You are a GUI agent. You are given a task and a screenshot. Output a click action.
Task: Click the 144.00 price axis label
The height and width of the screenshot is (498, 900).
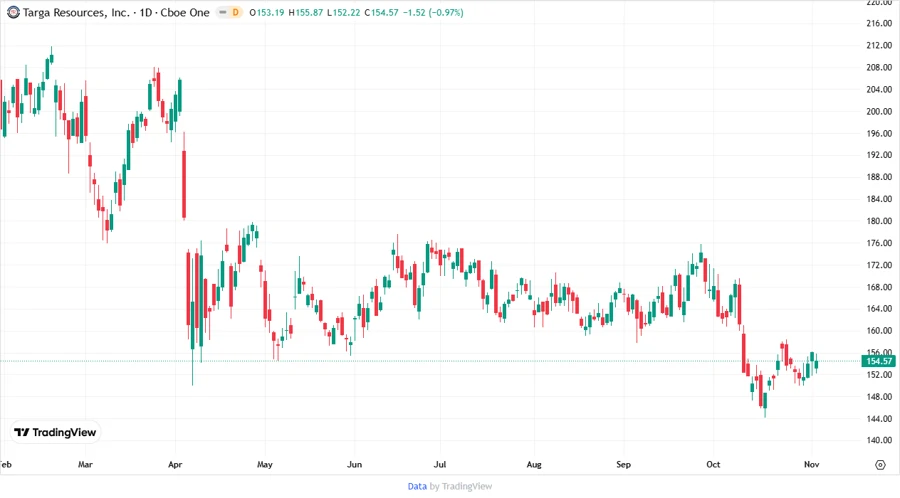pyautogui.click(x=879, y=419)
